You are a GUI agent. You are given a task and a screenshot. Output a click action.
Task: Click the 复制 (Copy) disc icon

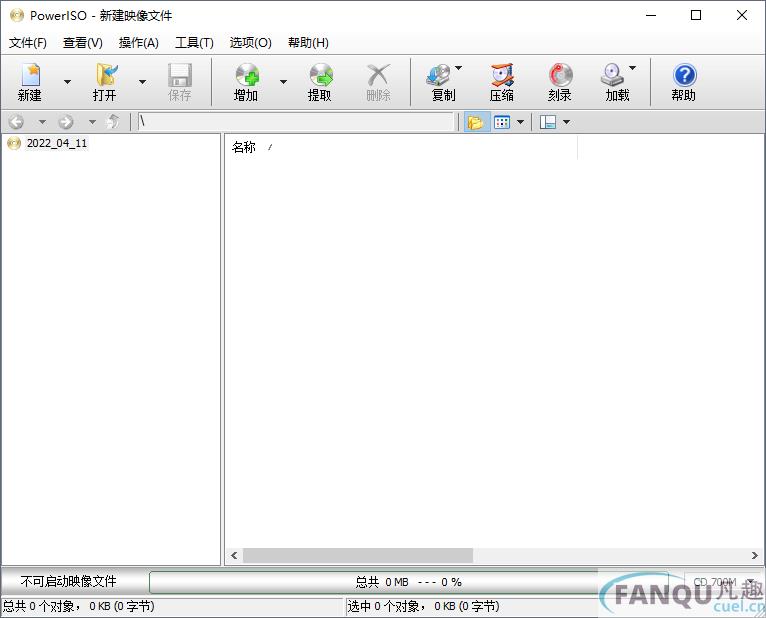[441, 82]
